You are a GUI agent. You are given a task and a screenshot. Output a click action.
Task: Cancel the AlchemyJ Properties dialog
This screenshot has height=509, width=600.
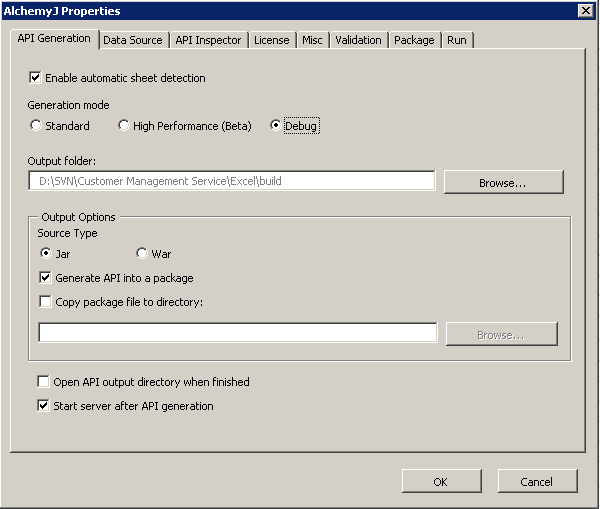point(537,481)
